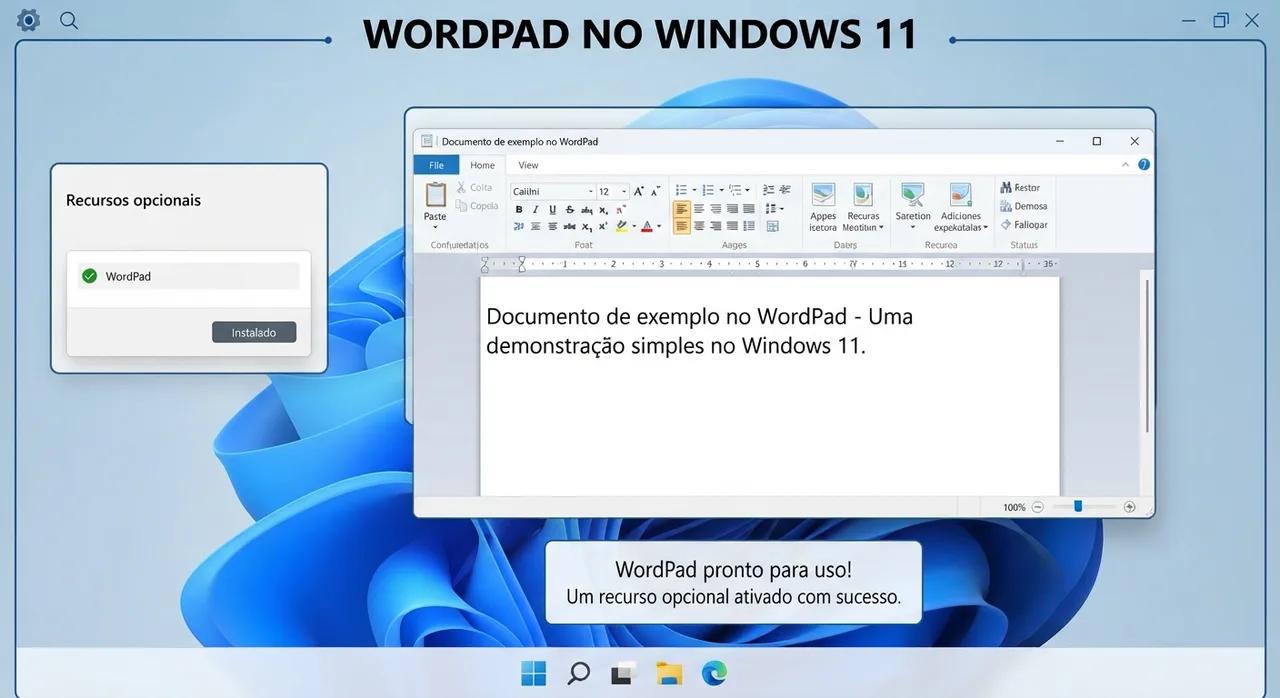Open the numbered list style arrow

(720, 190)
